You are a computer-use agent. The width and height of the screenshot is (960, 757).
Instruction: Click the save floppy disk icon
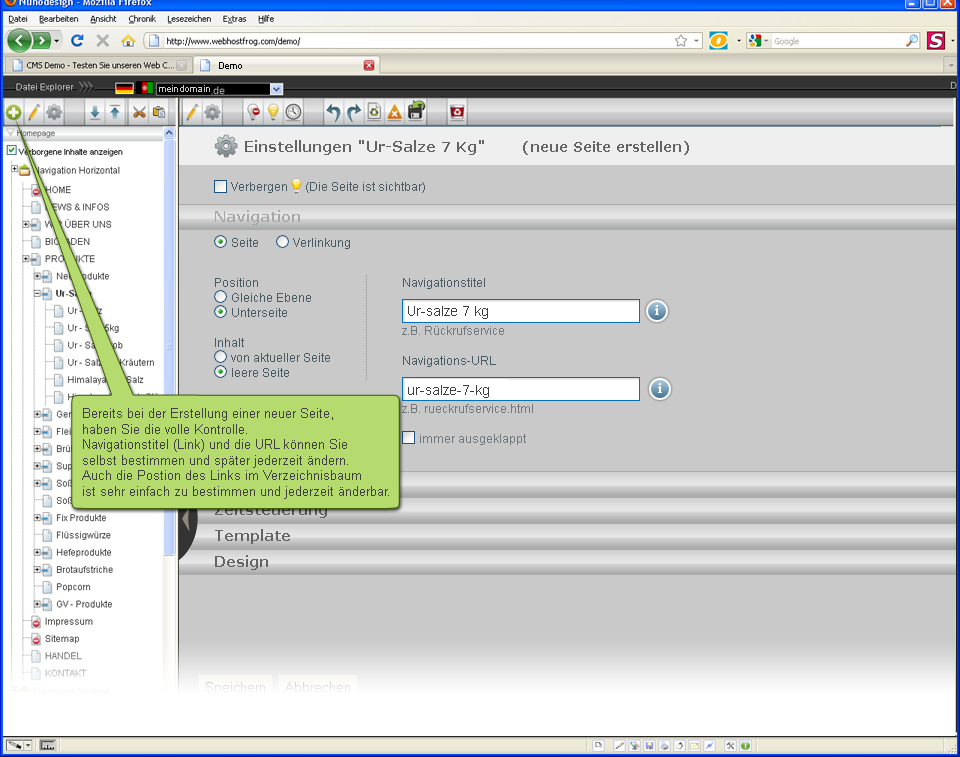416,112
